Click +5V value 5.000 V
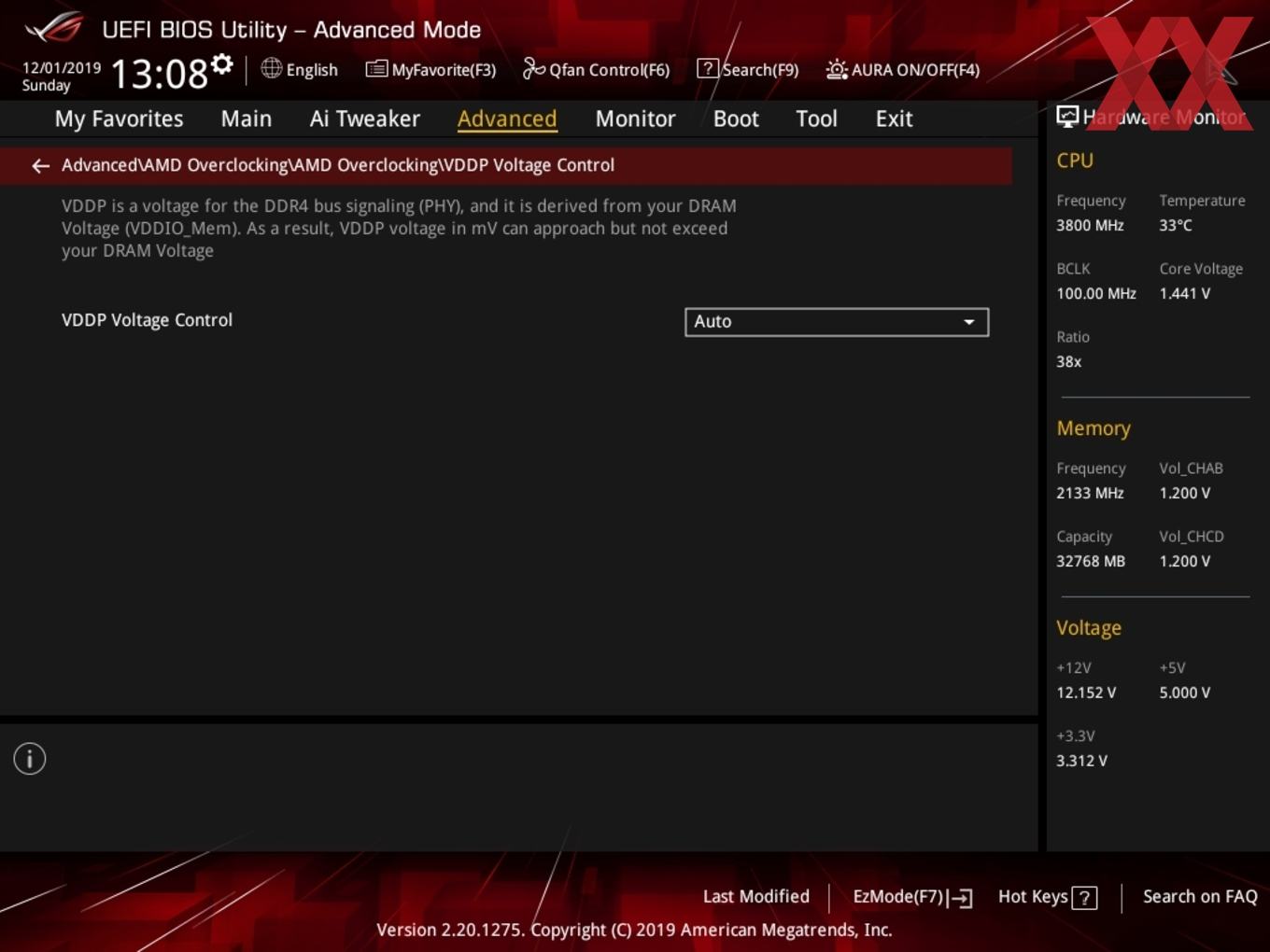Screen dimensions: 1270x952 pos(1184,693)
